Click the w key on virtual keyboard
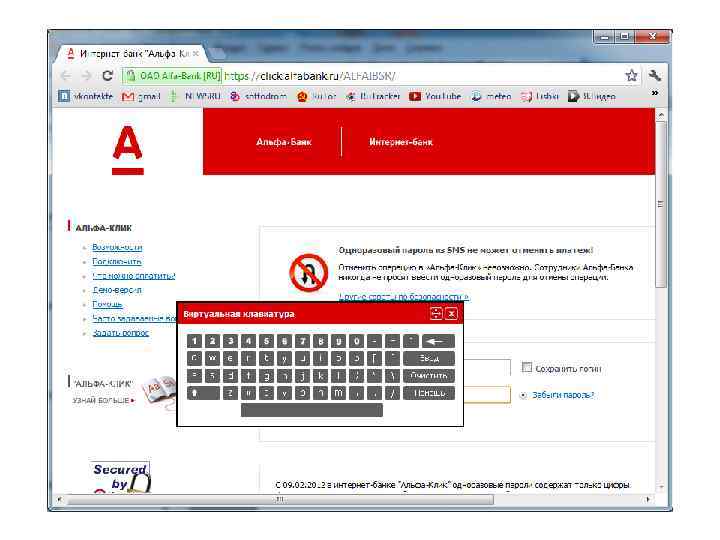 click(212, 358)
